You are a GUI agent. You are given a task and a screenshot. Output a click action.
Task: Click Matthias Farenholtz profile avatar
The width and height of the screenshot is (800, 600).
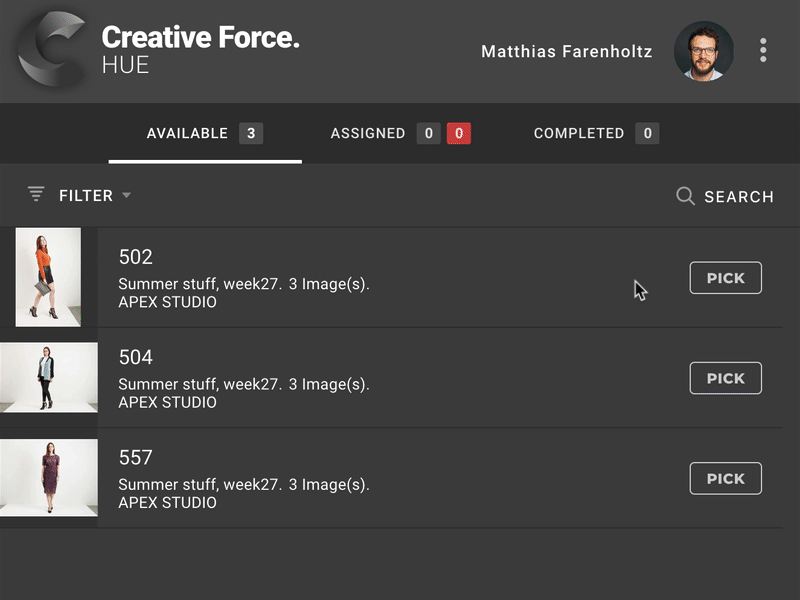click(x=703, y=52)
